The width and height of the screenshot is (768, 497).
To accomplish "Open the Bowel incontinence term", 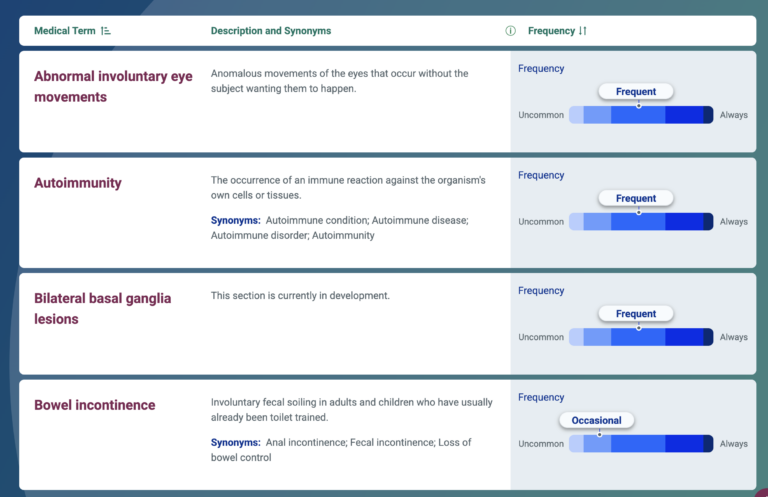I will [95, 405].
